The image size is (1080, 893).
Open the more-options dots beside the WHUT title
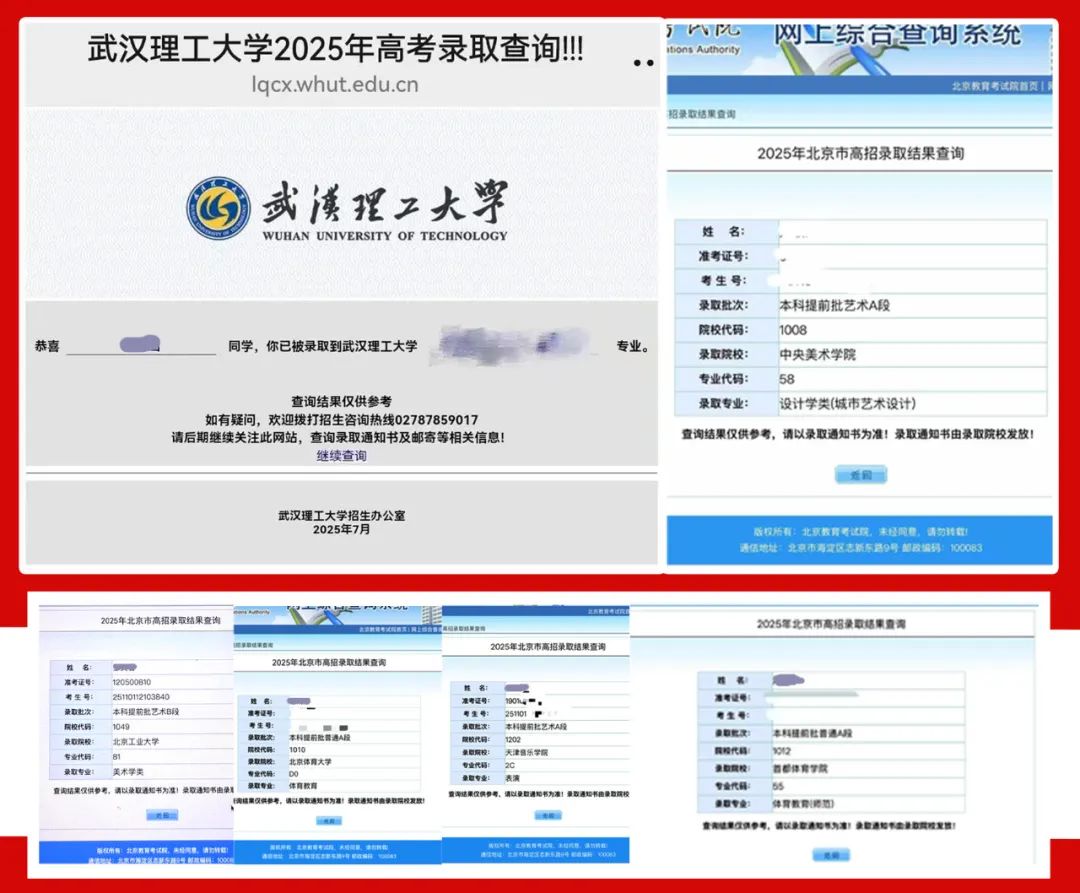tap(643, 63)
